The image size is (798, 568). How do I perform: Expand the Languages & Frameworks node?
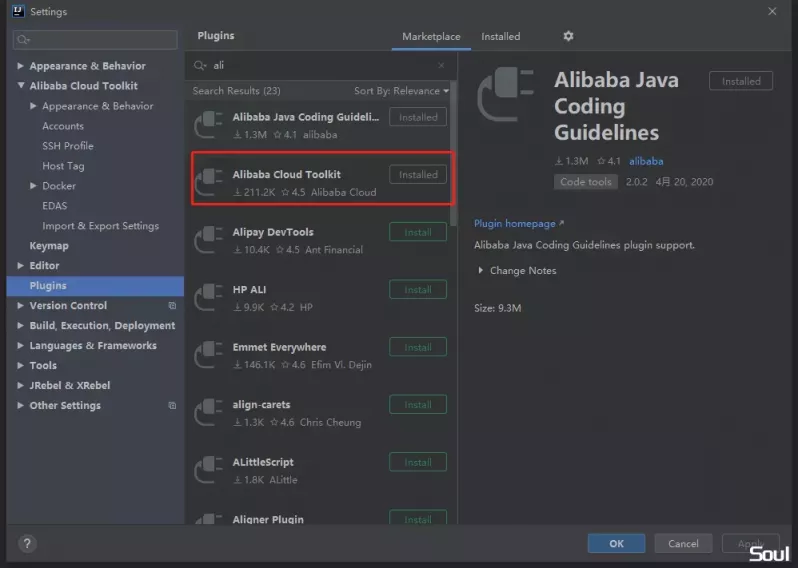(x=20, y=346)
